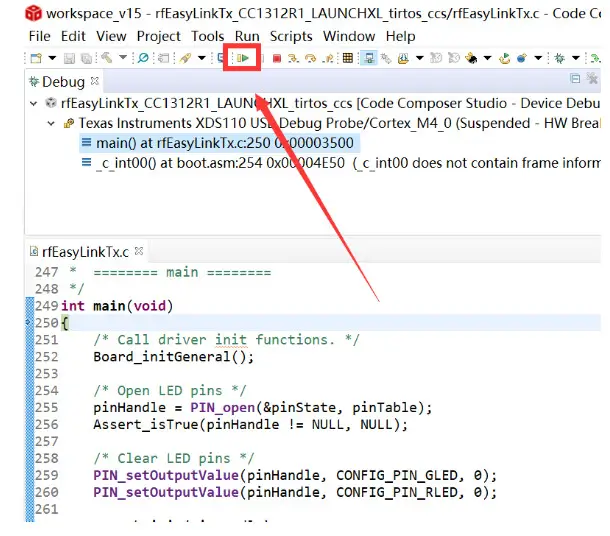
Task: Open the Build hammer dropdown arrow
Action: (x=123, y=58)
